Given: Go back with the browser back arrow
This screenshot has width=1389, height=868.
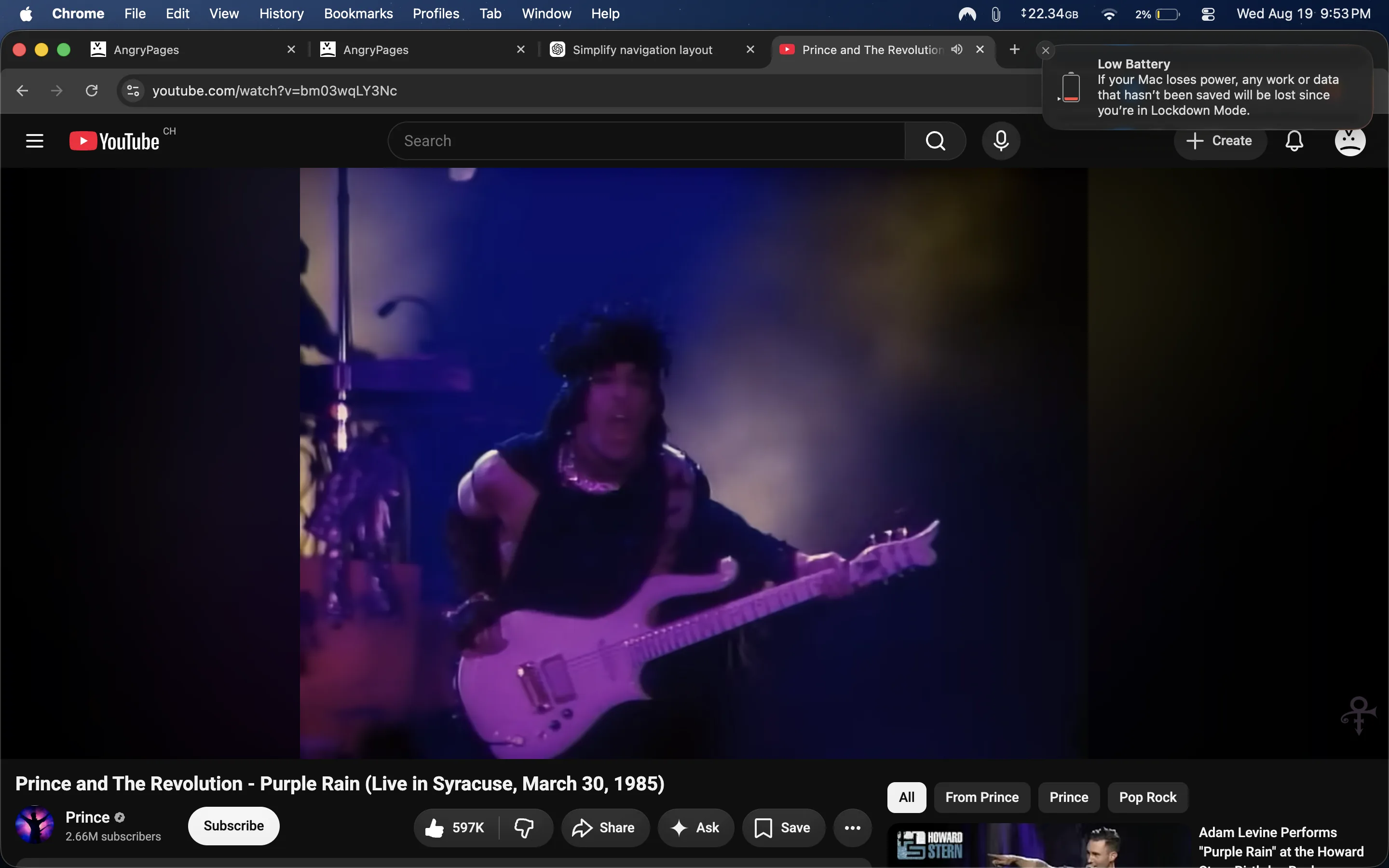Looking at the screenshot, I should 22,91.
